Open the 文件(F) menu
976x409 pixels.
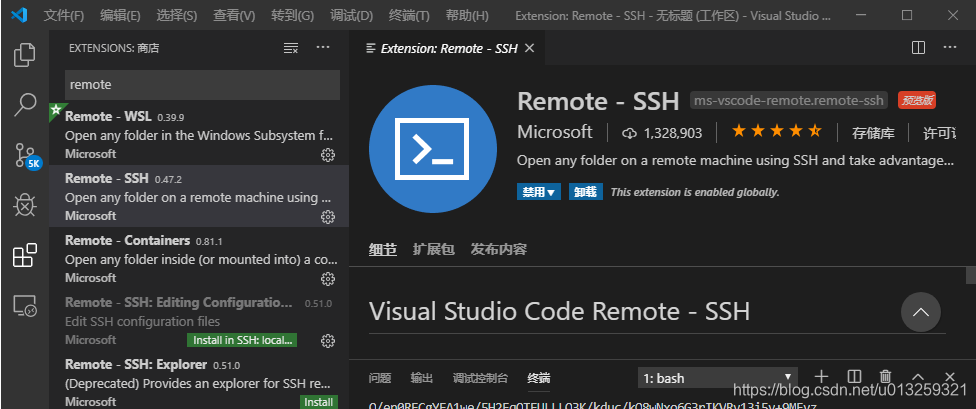click(x=64, y=16)
